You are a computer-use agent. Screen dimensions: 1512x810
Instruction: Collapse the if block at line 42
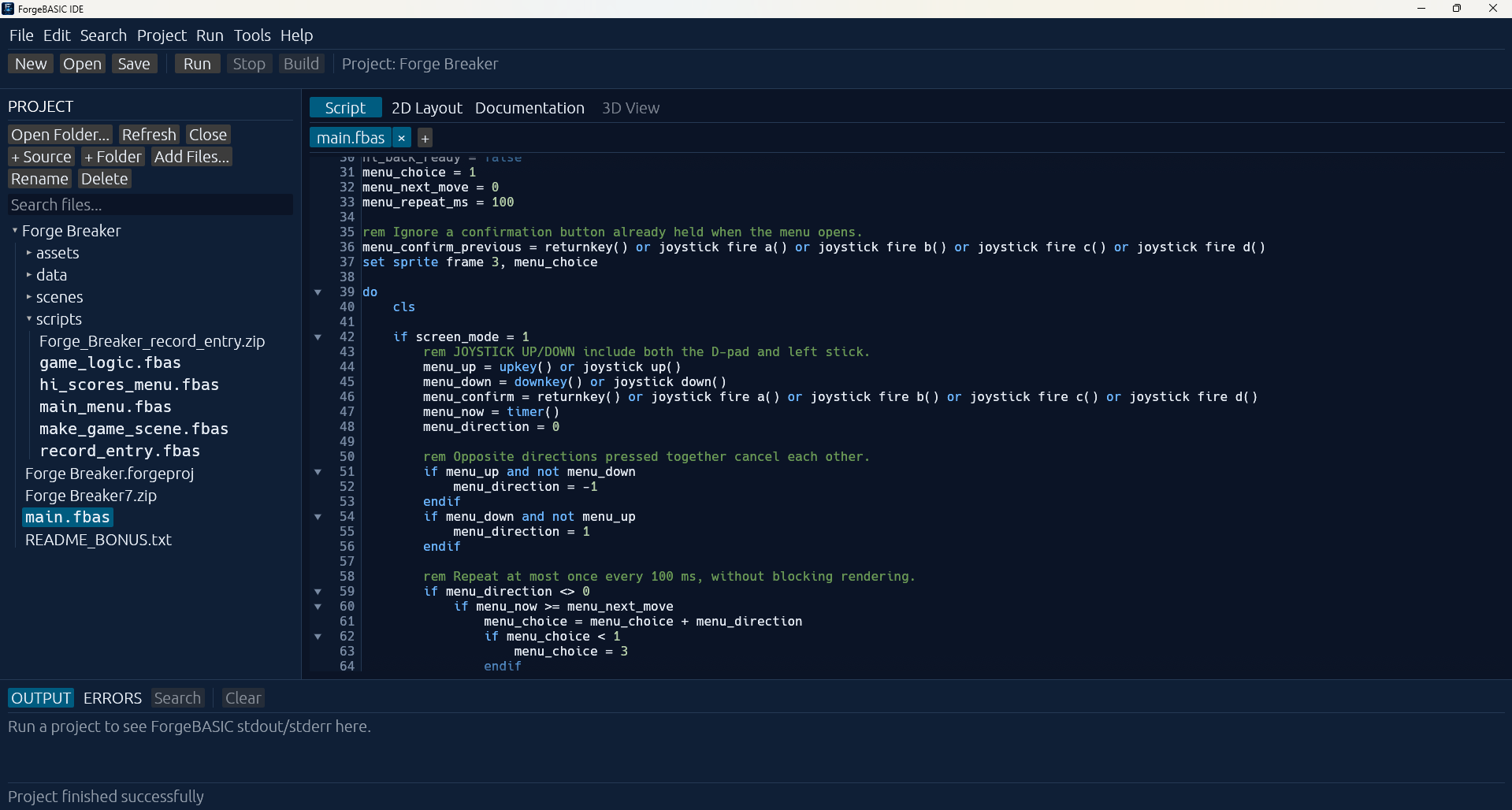[x=318, y=337]
